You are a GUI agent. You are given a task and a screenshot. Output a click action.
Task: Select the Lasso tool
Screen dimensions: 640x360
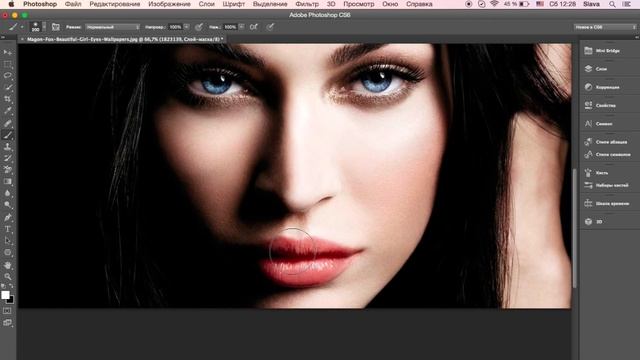pos(7,76)
